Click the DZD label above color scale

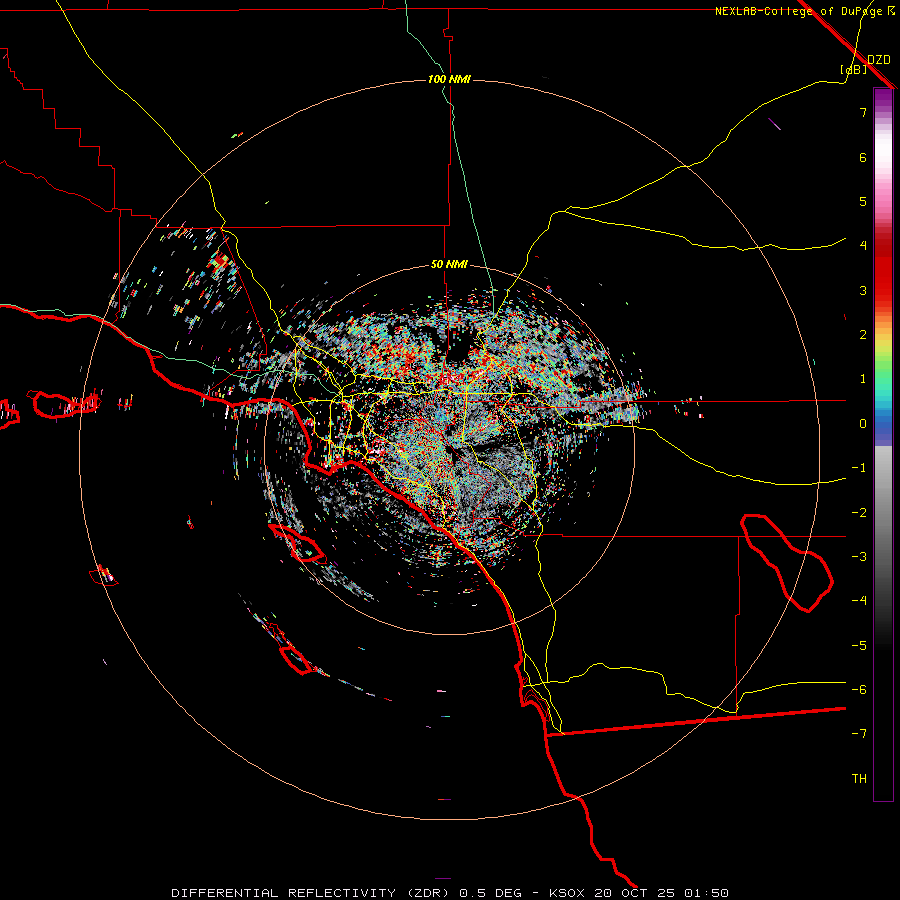point(879,60)
